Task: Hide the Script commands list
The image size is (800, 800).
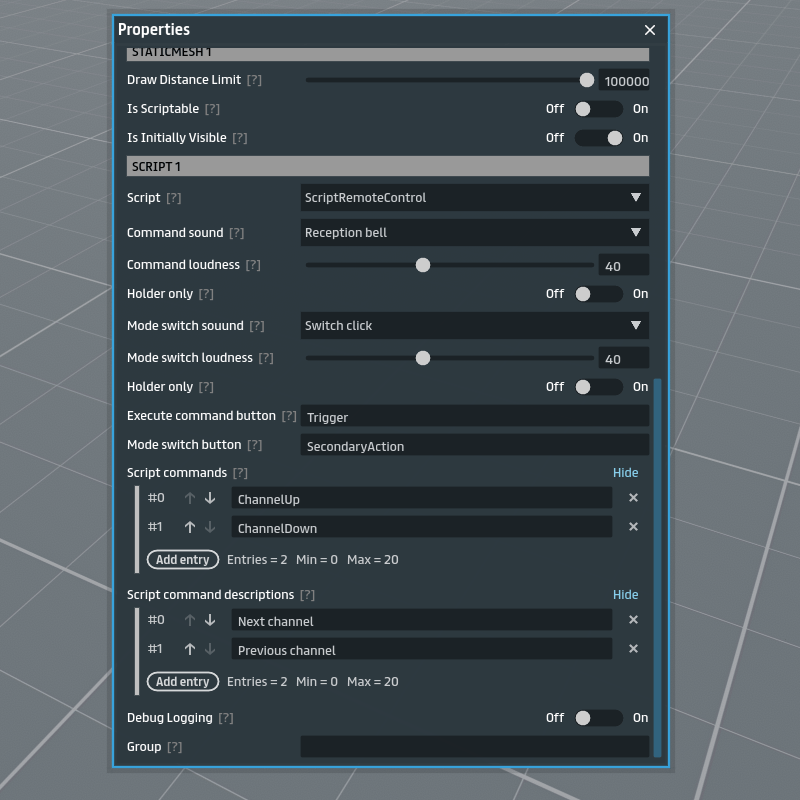Action: click(625, 473)
